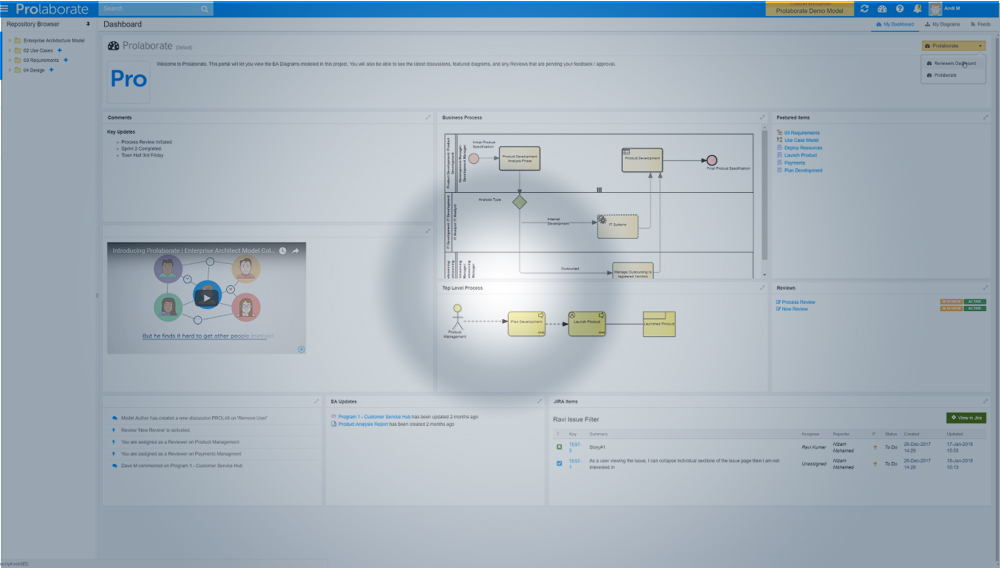
Task: Open the New Review link in Reviews
Action: tap(795, 309)
